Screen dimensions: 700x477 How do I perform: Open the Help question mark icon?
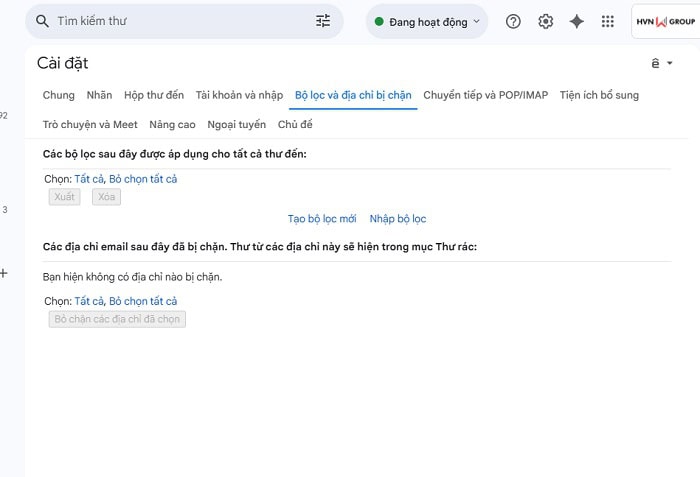click(x=513, y=21)
